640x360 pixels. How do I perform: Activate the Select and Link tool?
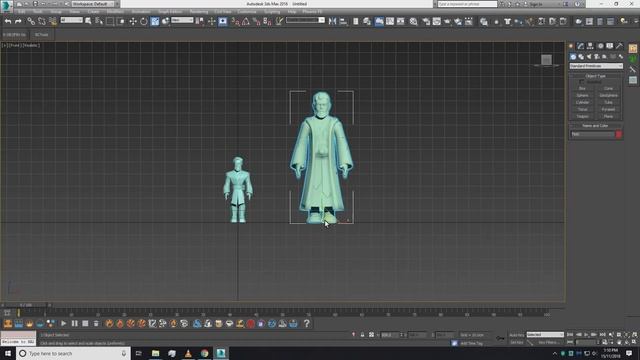tap(31, 21)
